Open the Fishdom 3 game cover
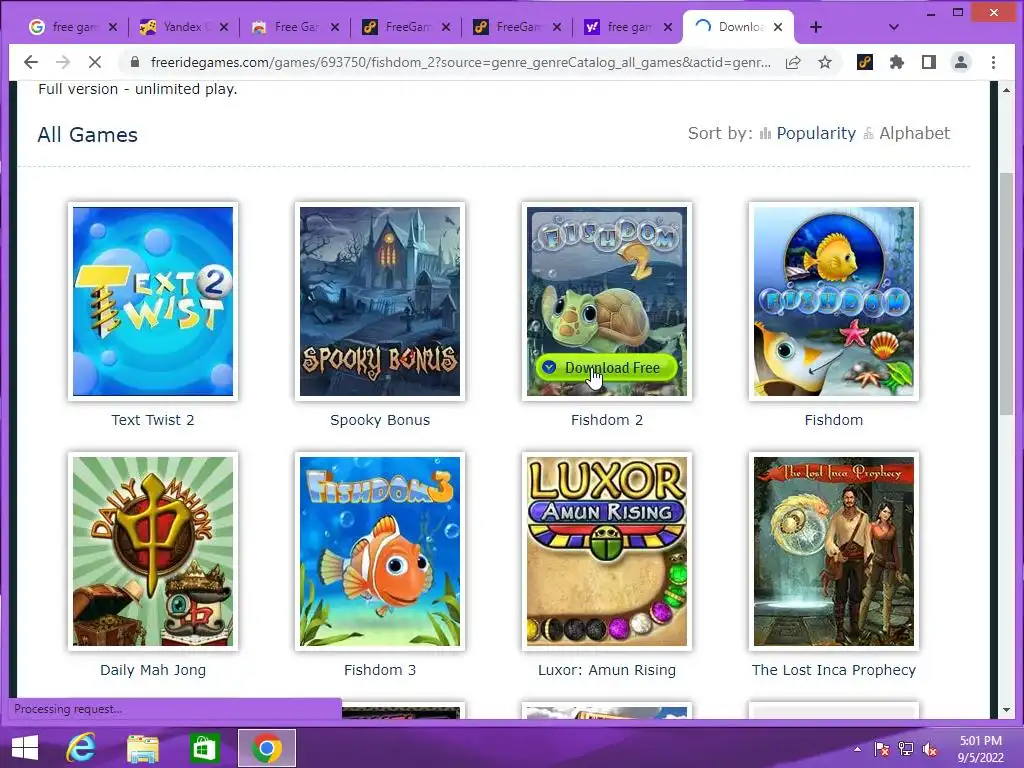This screenshot has width=1024, height=768. click(380, 551)
